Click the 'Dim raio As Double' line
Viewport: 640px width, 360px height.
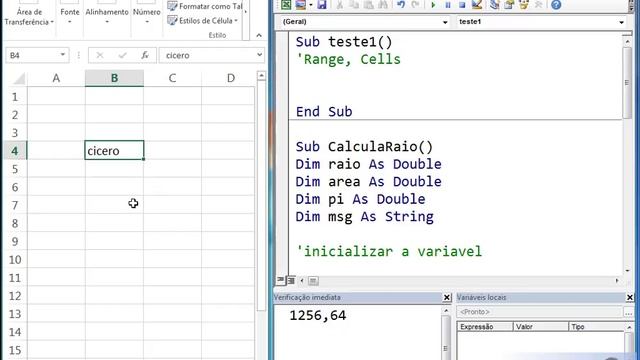pyautogui.click(x=368, y=164)
